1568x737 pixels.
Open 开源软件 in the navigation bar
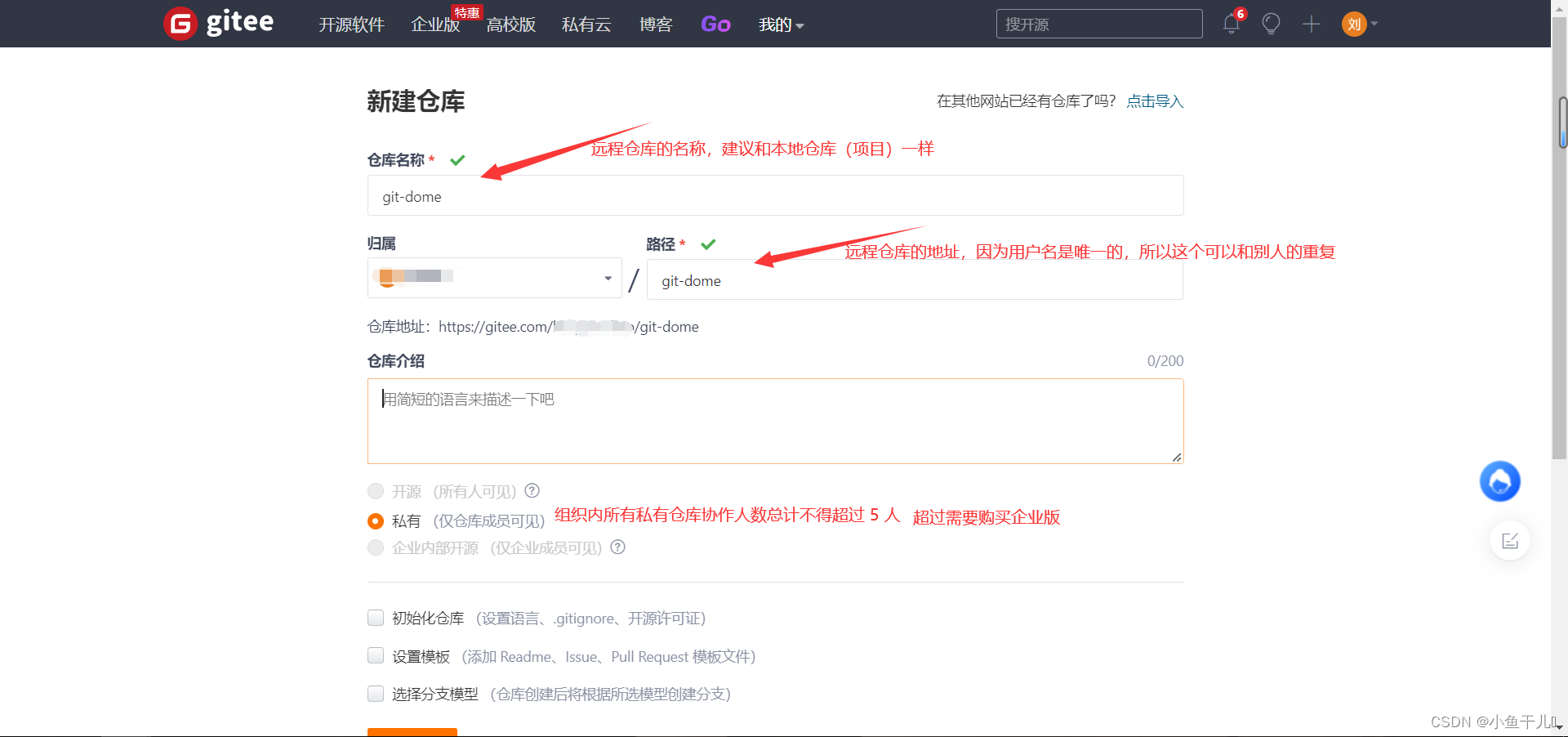pyautogui.click(x=351, y=25)
